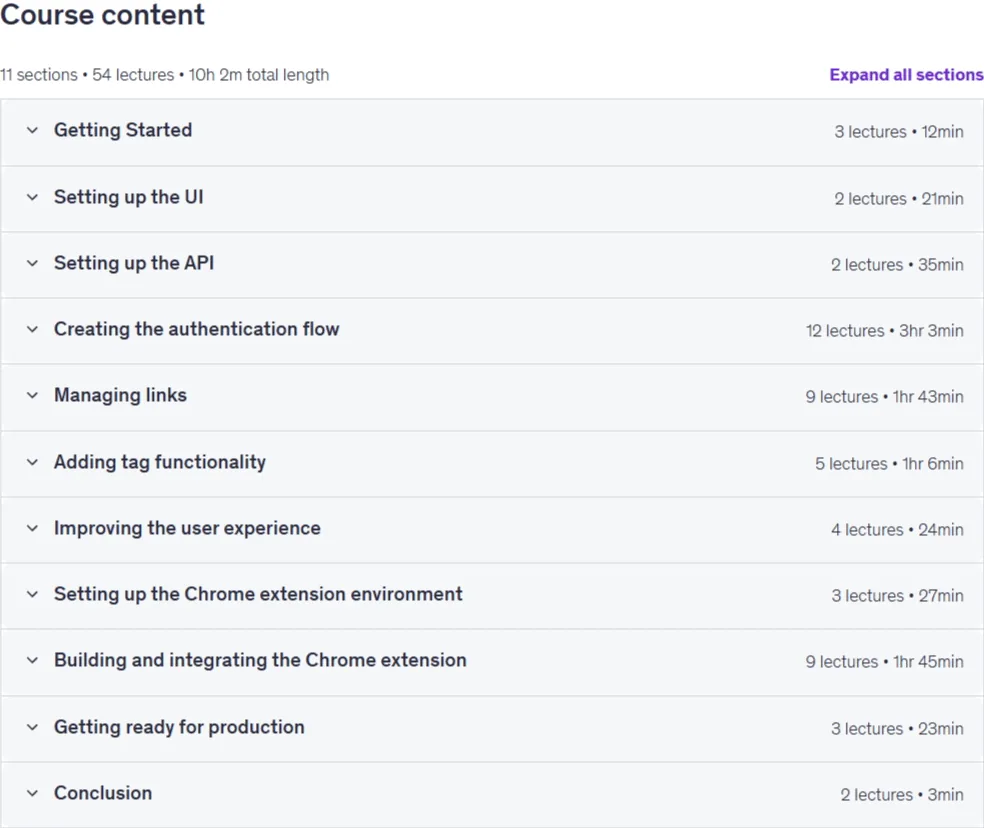984x828 pixels.
Task: Click the '3 lectures • 12min' text
Action: (x=899, y=132)
